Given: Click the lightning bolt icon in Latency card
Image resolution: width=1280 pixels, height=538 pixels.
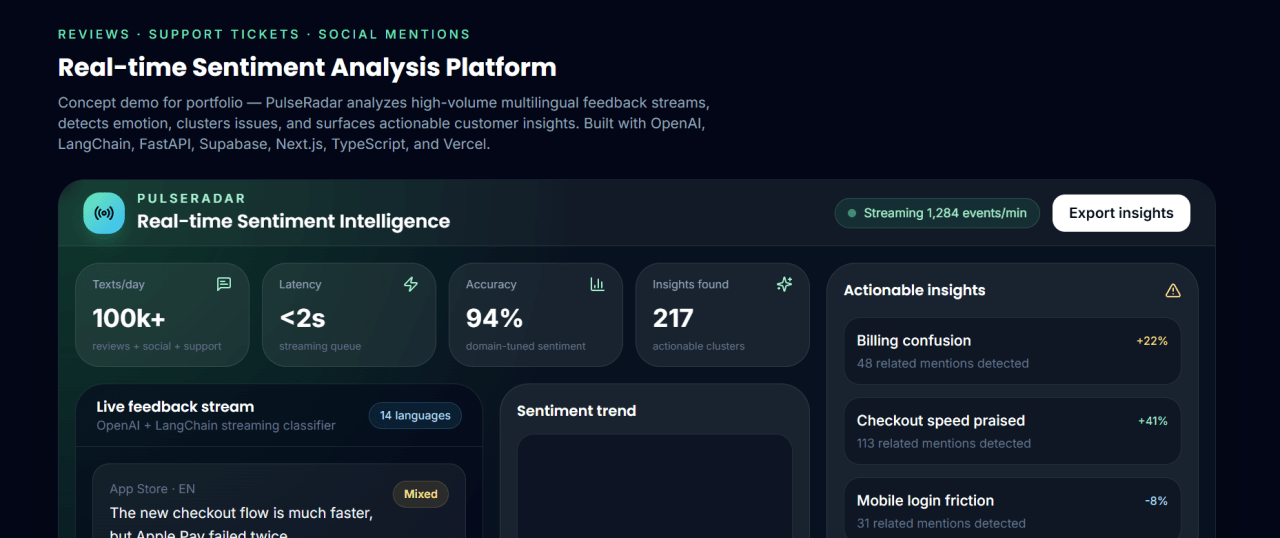Looking at the screenshot, I should pyautogui.click(x=410, y=284).
